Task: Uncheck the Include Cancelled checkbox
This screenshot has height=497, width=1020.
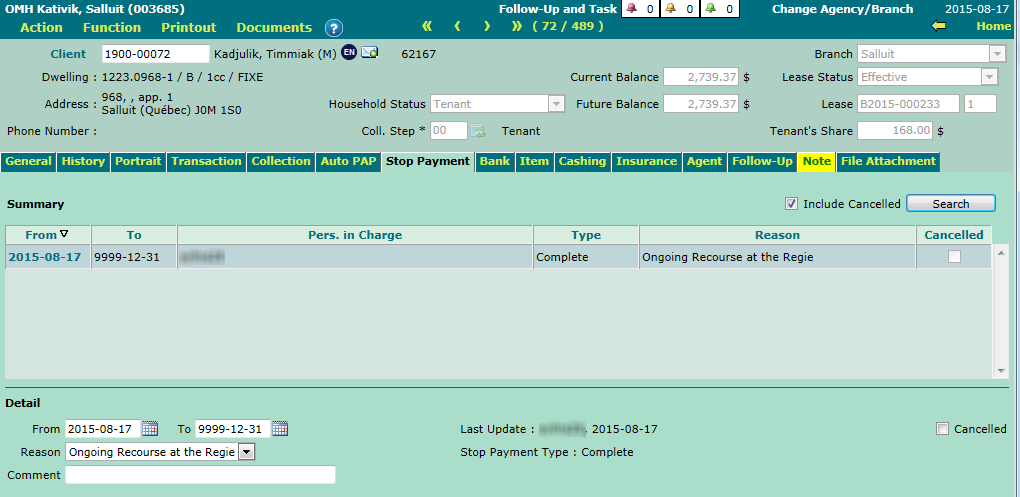Action: tap(792, 204)
